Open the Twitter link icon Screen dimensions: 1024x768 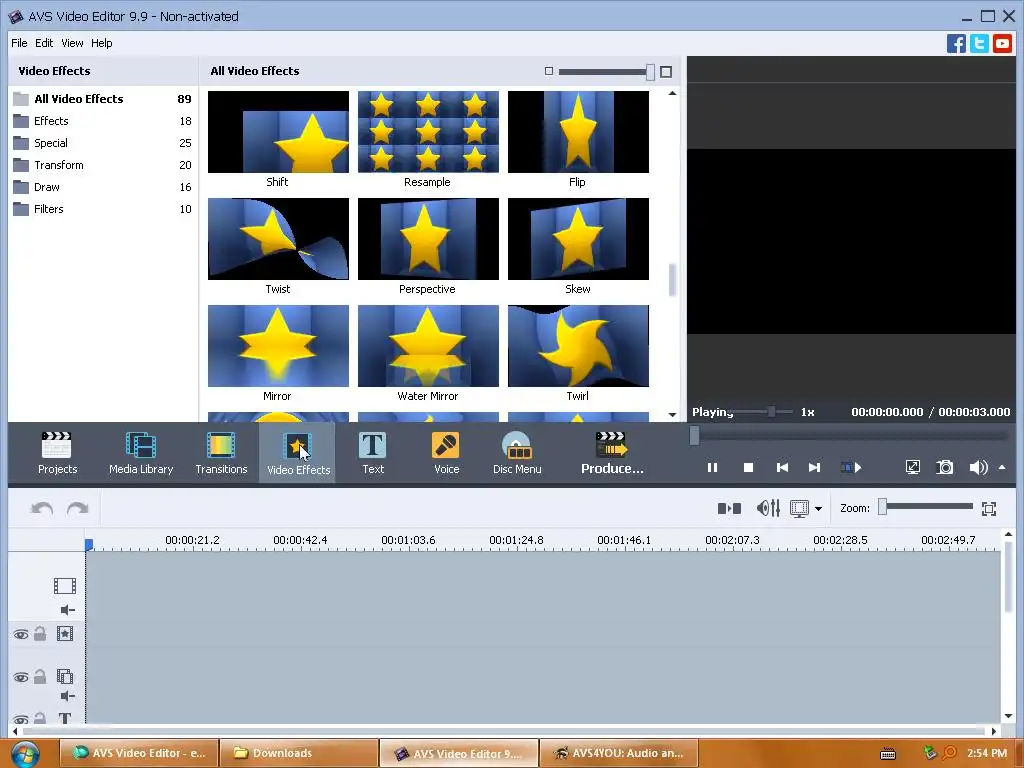click(x=979, y=44)
